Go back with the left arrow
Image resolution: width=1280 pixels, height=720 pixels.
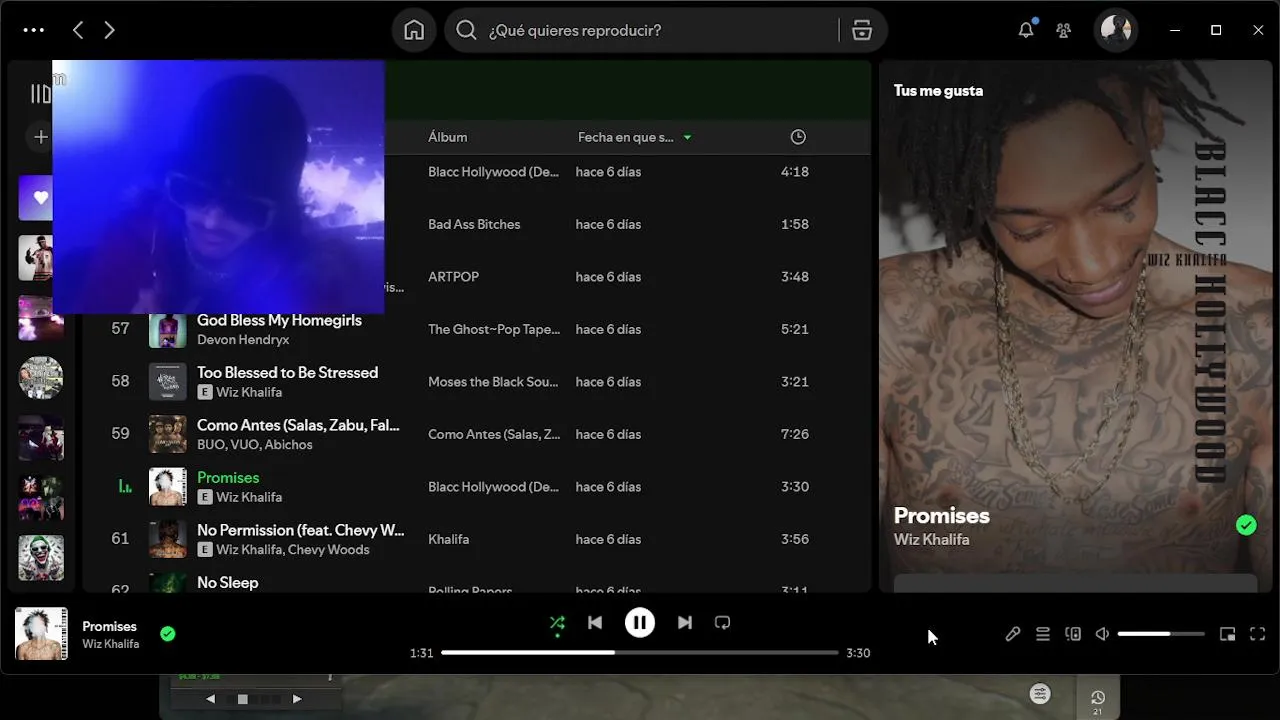coord(78,30)
